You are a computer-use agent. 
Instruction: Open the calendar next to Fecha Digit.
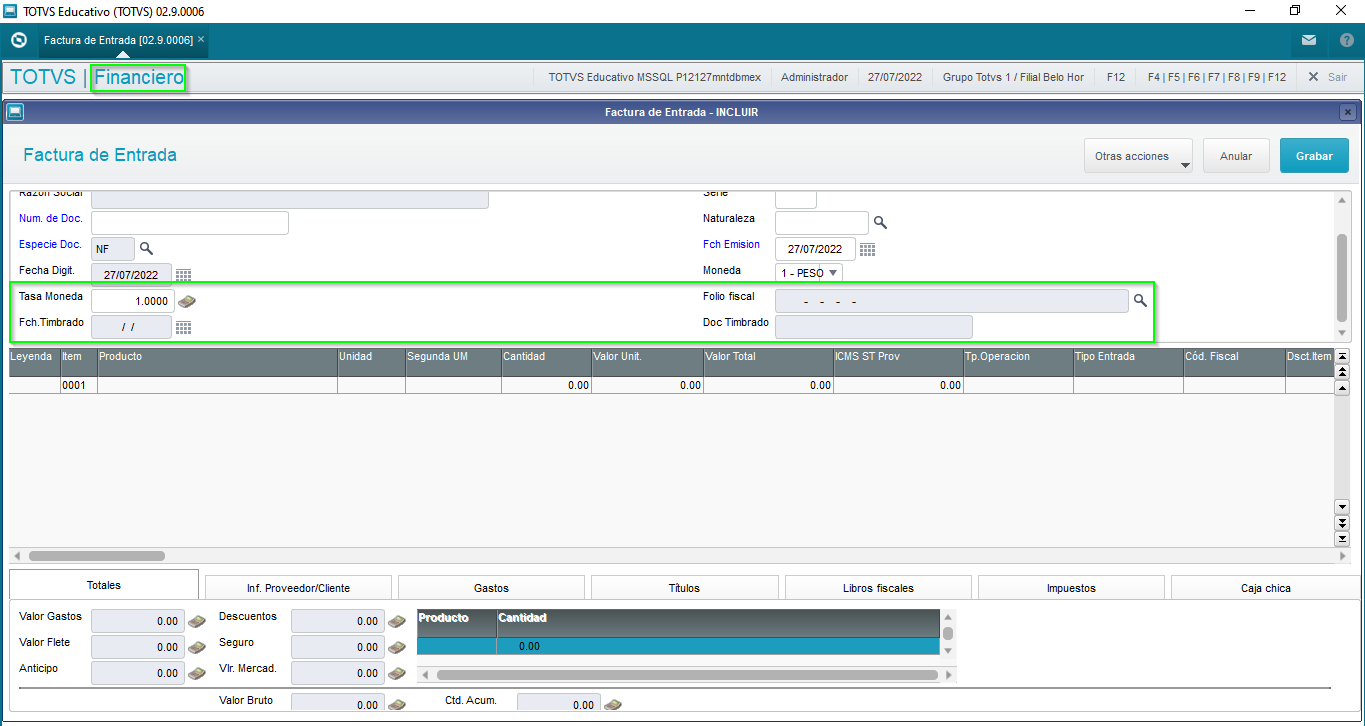183,275
